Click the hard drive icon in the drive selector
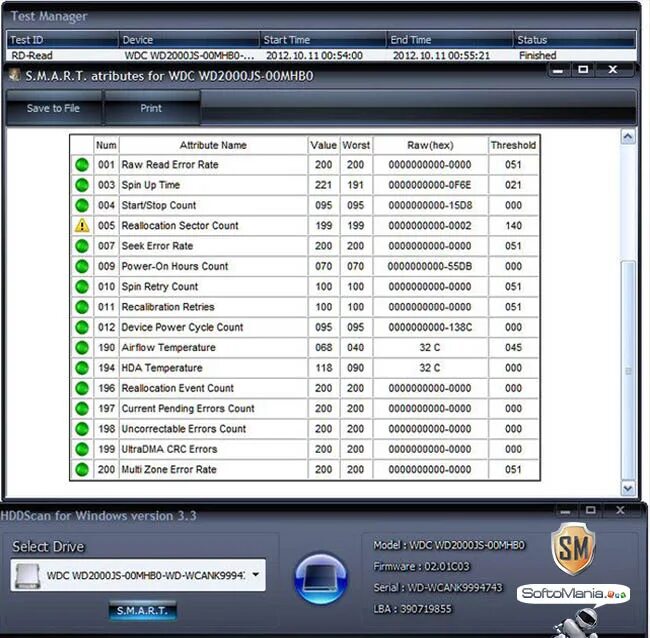The image size is (650, 638). 27,575
